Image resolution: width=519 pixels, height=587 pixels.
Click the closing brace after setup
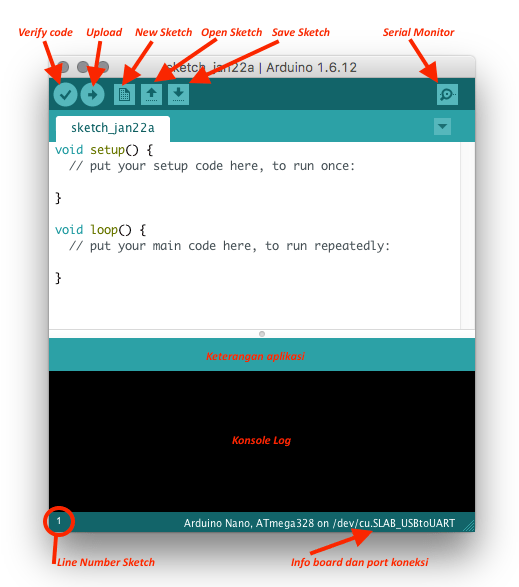point(58,198)
